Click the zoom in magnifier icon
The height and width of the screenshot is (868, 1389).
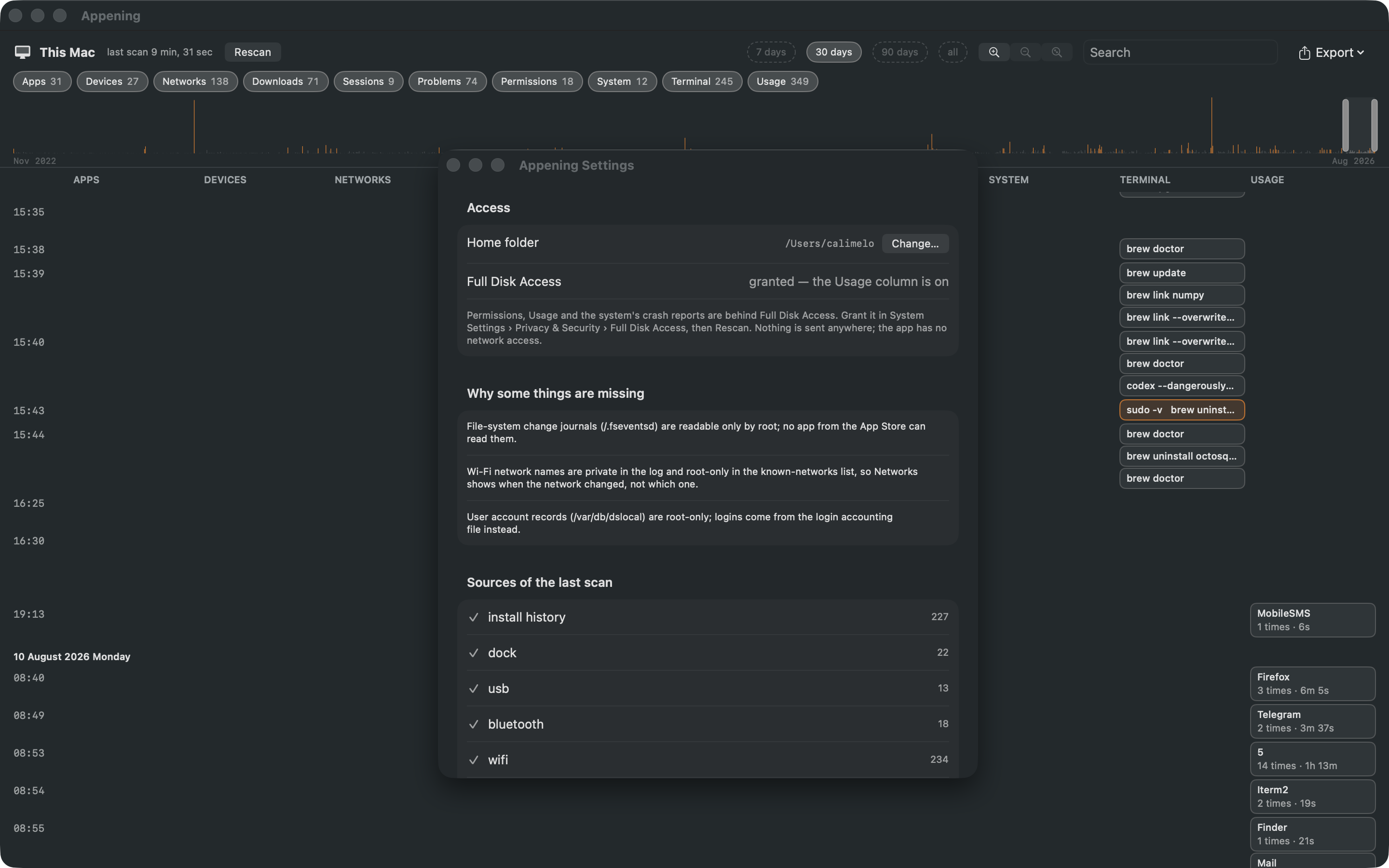(994, 52)
